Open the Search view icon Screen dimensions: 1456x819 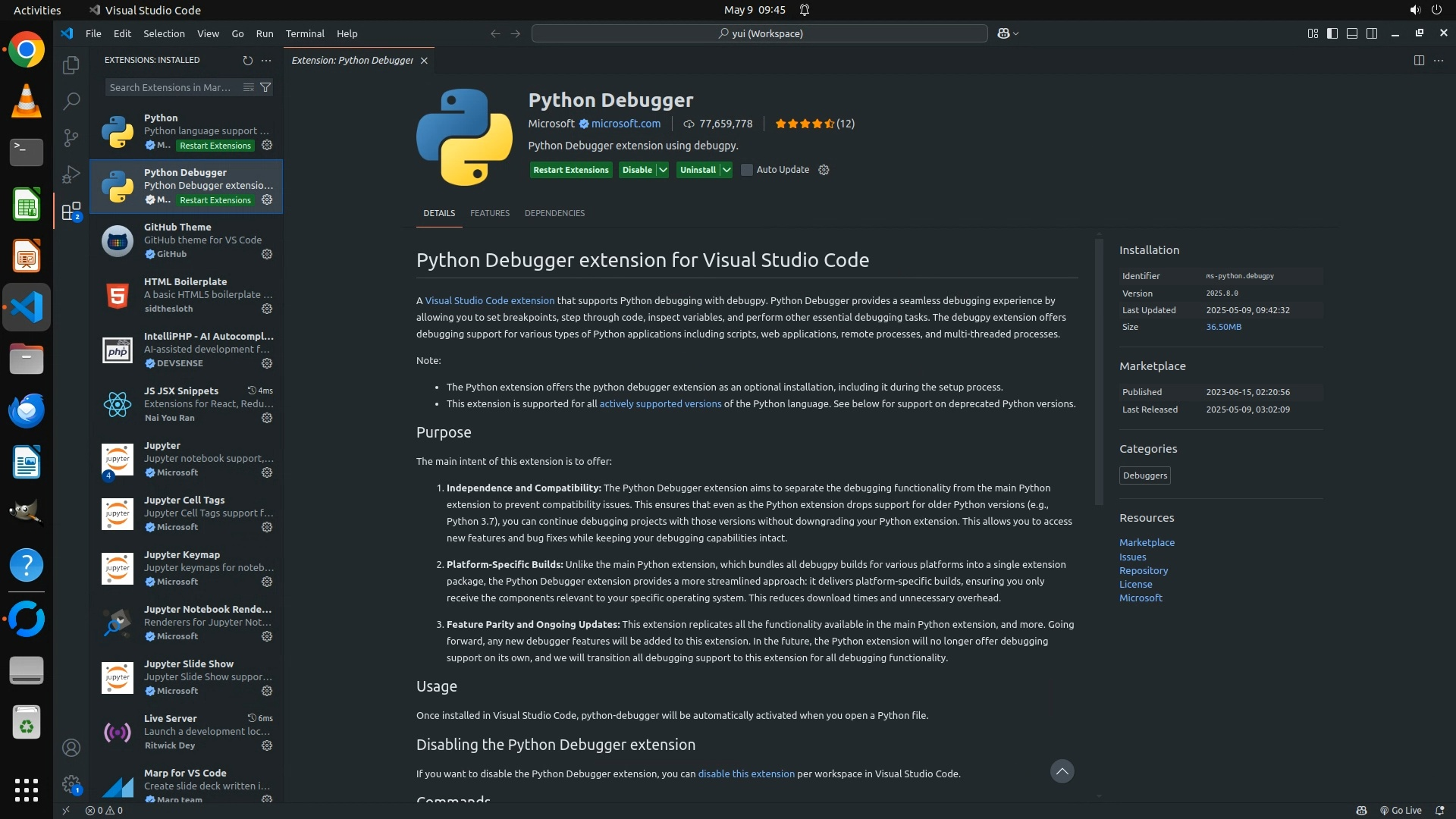71,101
